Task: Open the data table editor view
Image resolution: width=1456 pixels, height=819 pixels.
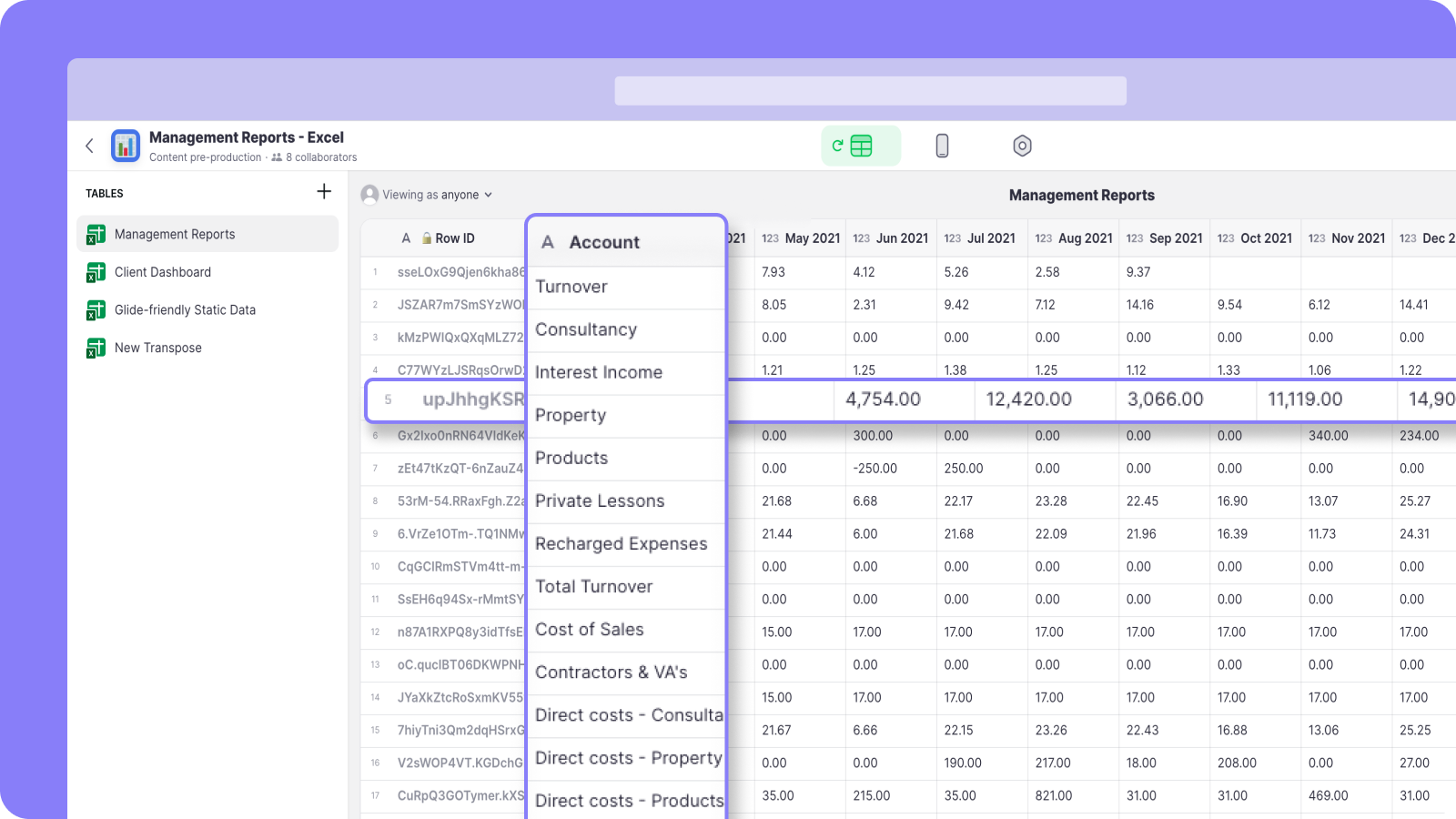Action: 860,146
